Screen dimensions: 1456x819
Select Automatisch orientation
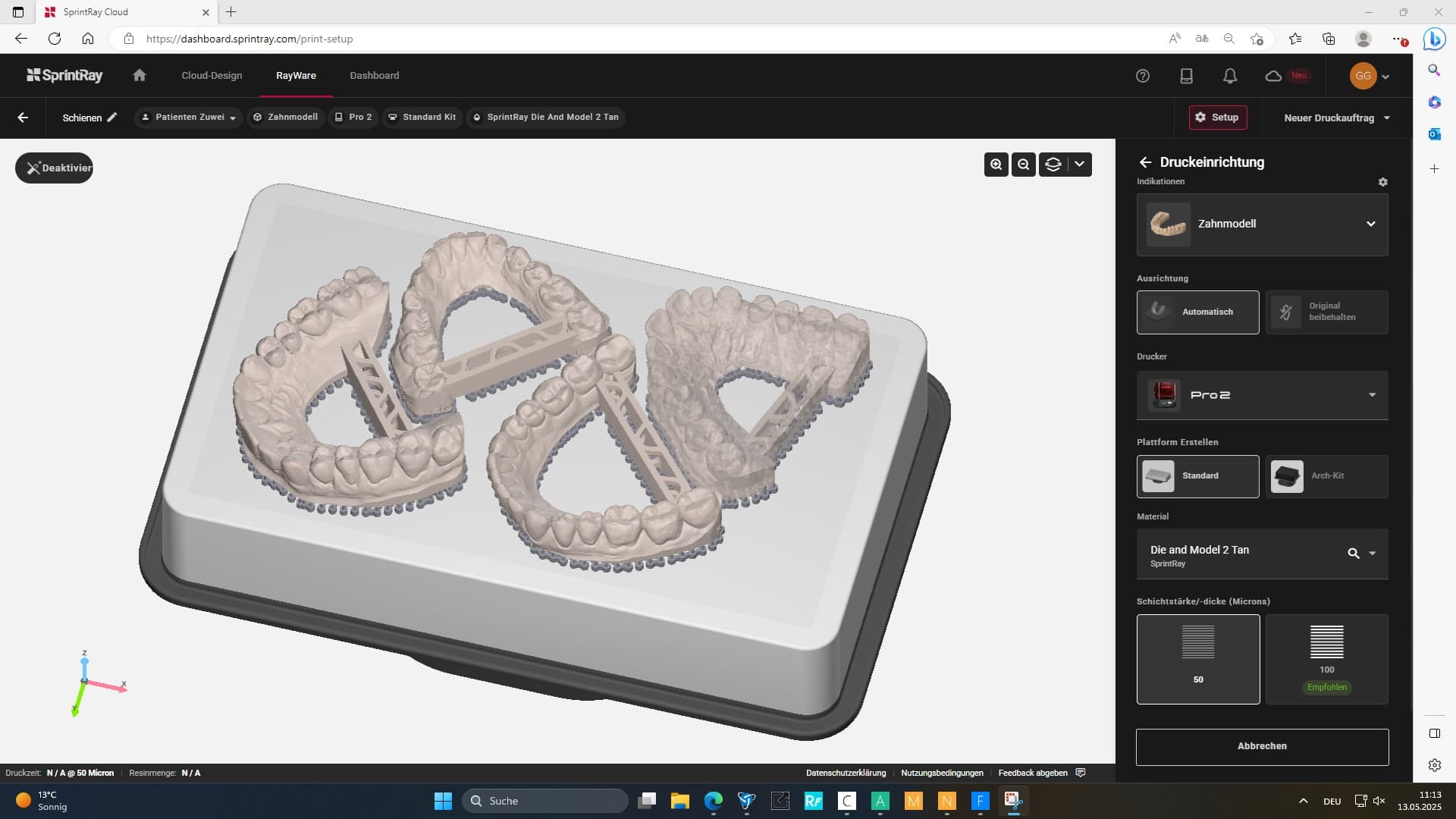click(x=1197, y=312)
